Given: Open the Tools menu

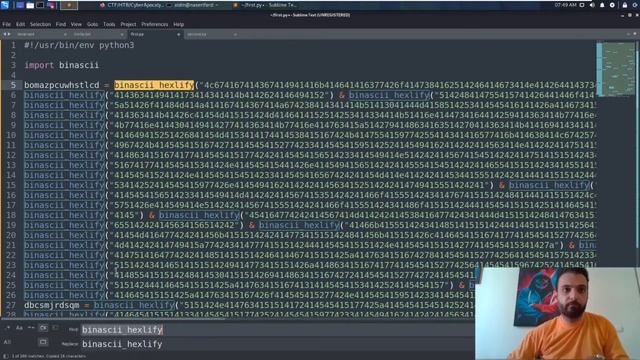Looking at the screenshot, I should coord(109,24).
